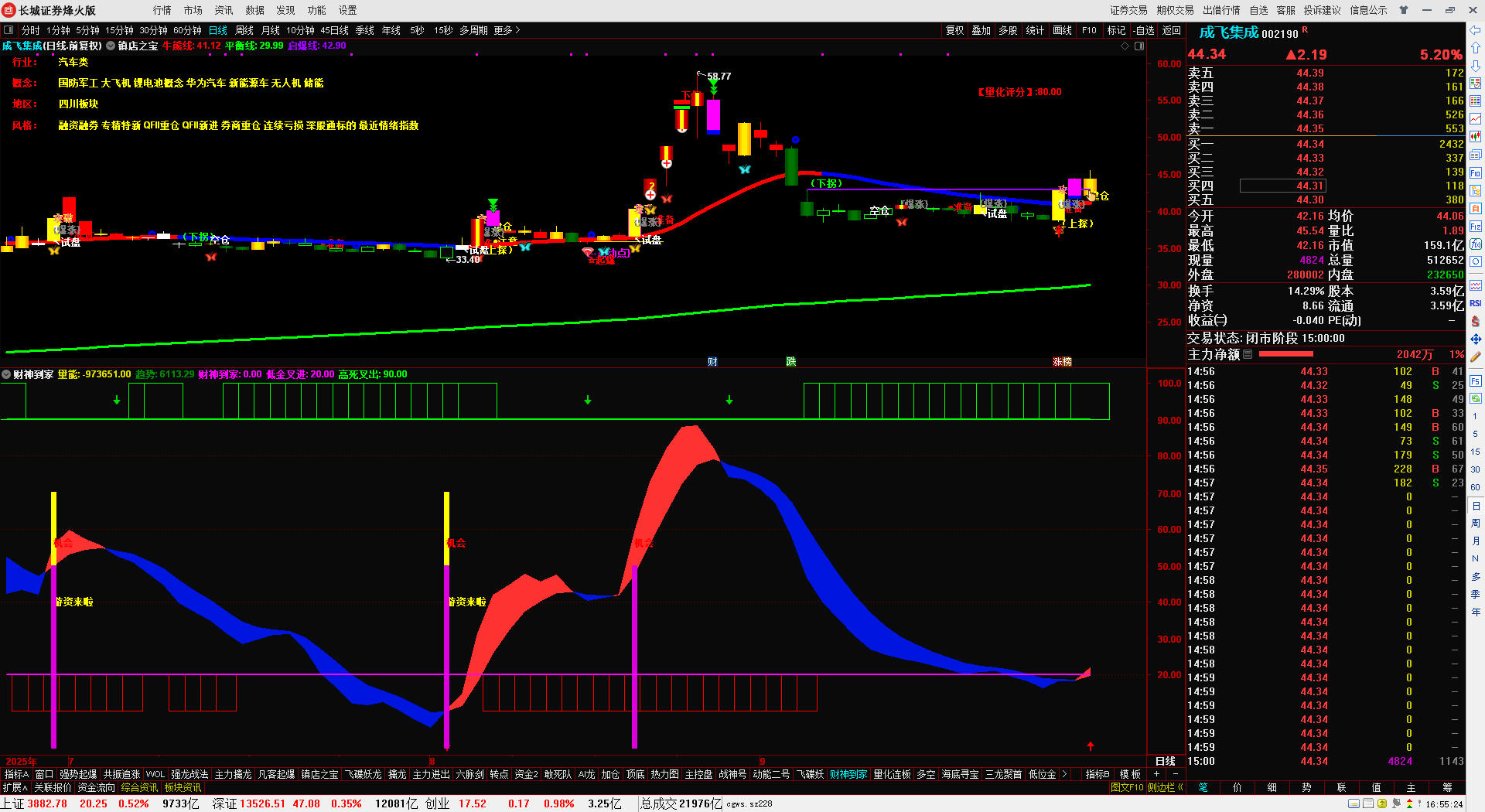Click the F10 info icon in right sidebar
1485x812 pixels.
(1475, 172)
